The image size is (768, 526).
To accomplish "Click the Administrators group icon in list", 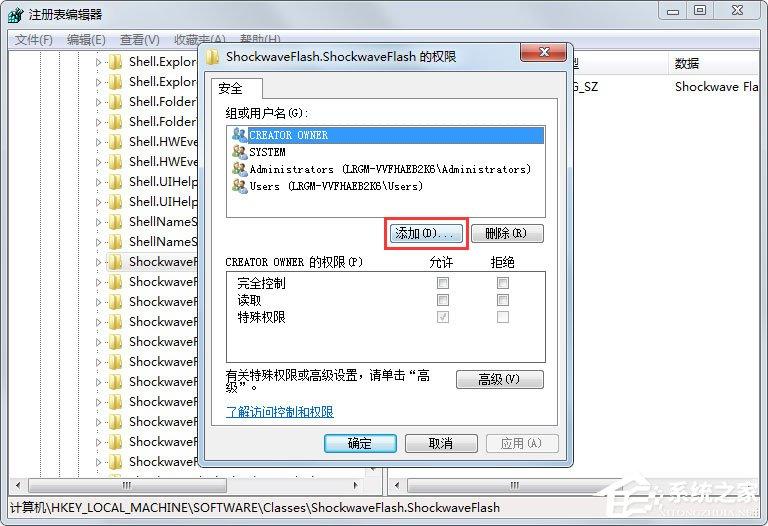I will tap(240, 169).
